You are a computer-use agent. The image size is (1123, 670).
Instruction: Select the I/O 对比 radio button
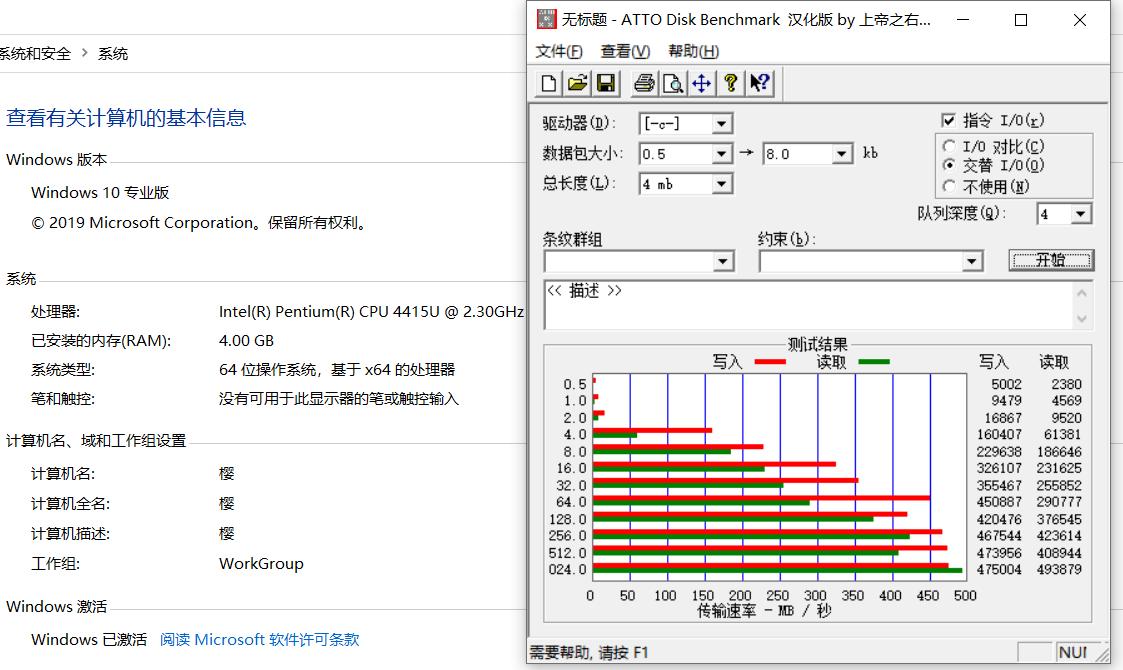click(x=949, y=145)
